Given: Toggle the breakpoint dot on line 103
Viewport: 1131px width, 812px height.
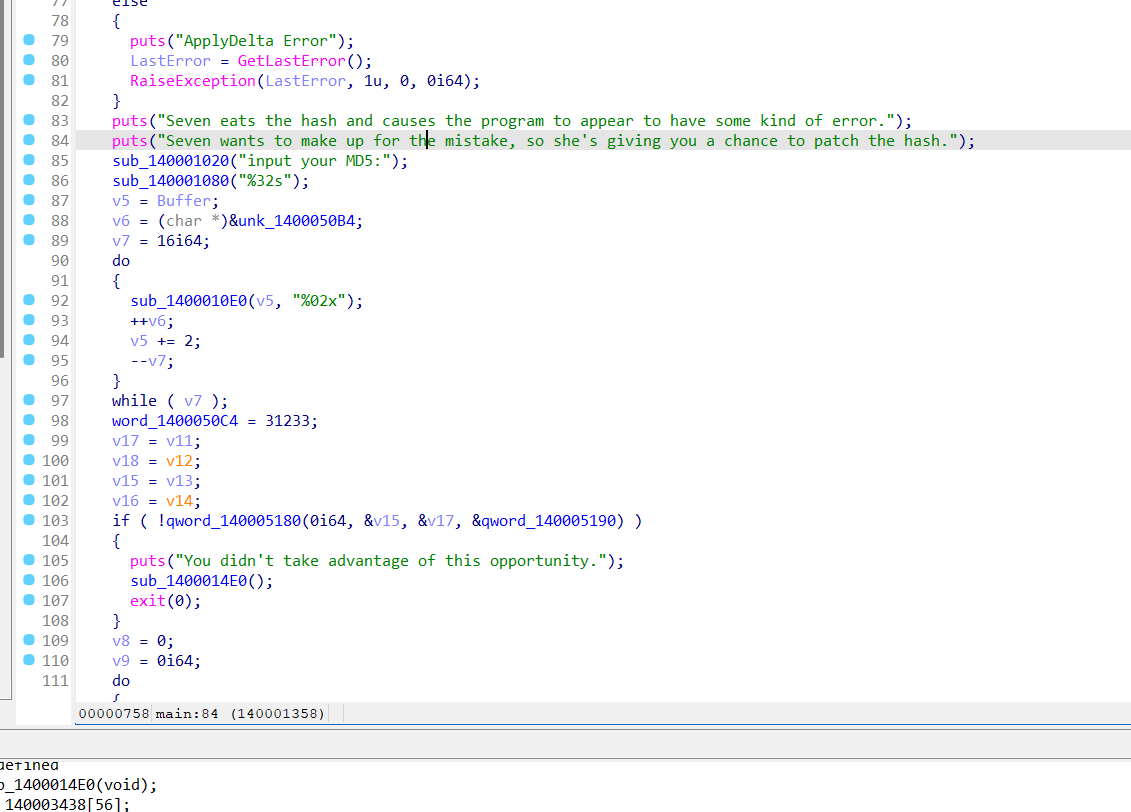Looking at the screenshot, I should click(x=29, y=520).
